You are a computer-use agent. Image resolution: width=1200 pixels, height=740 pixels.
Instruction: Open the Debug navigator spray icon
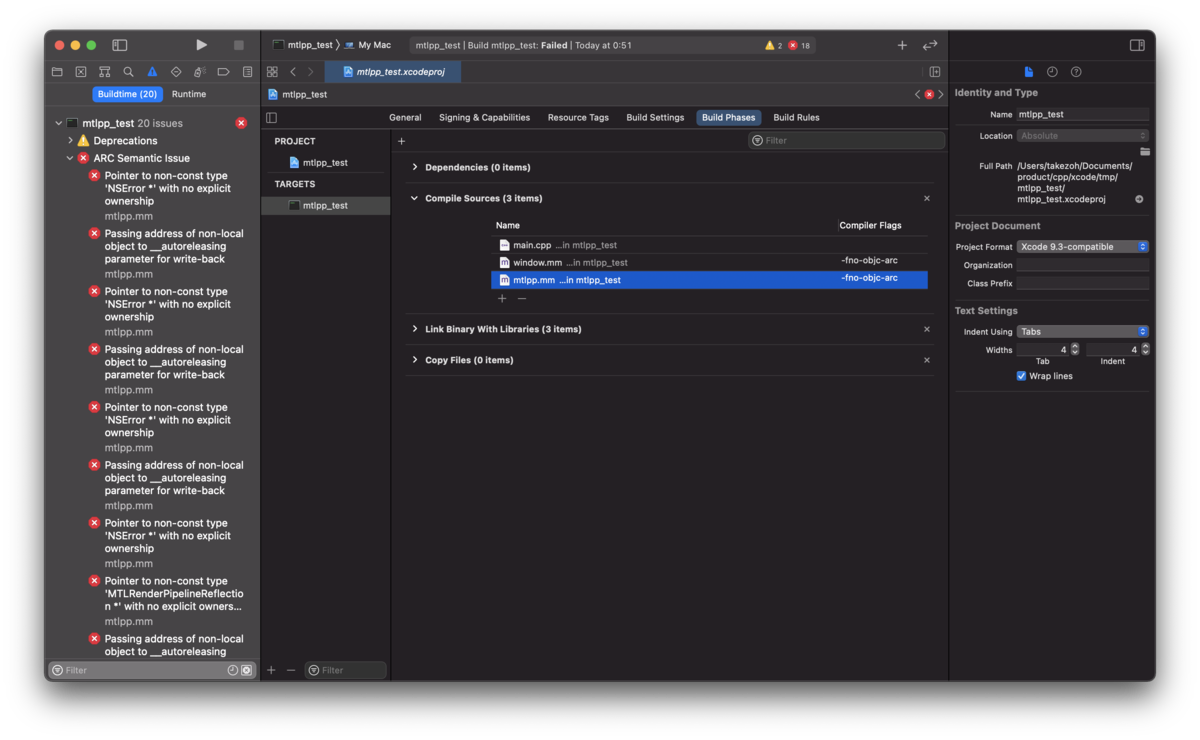pos(200,72)
